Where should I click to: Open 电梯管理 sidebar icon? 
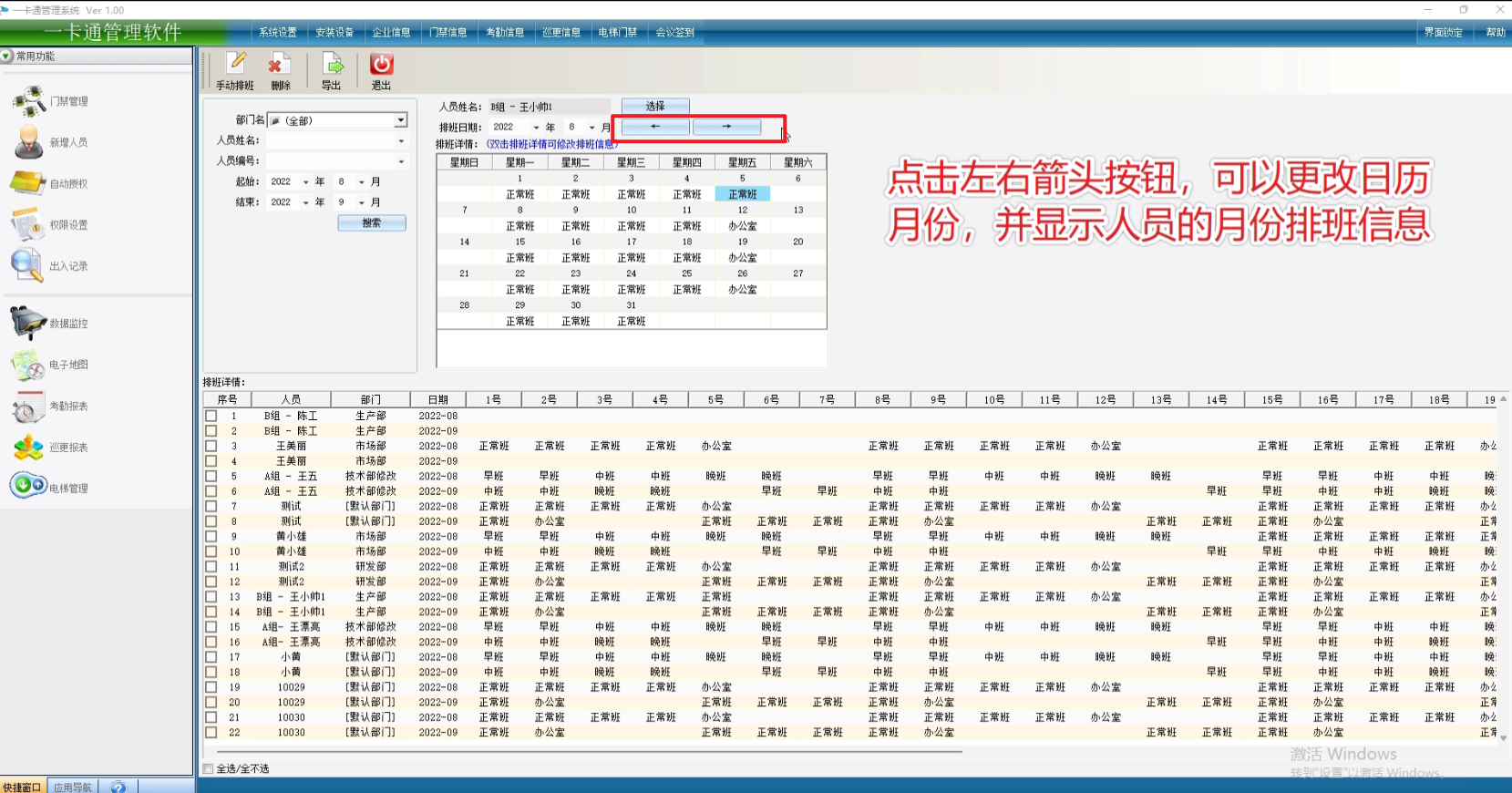[x=28, y=486]
